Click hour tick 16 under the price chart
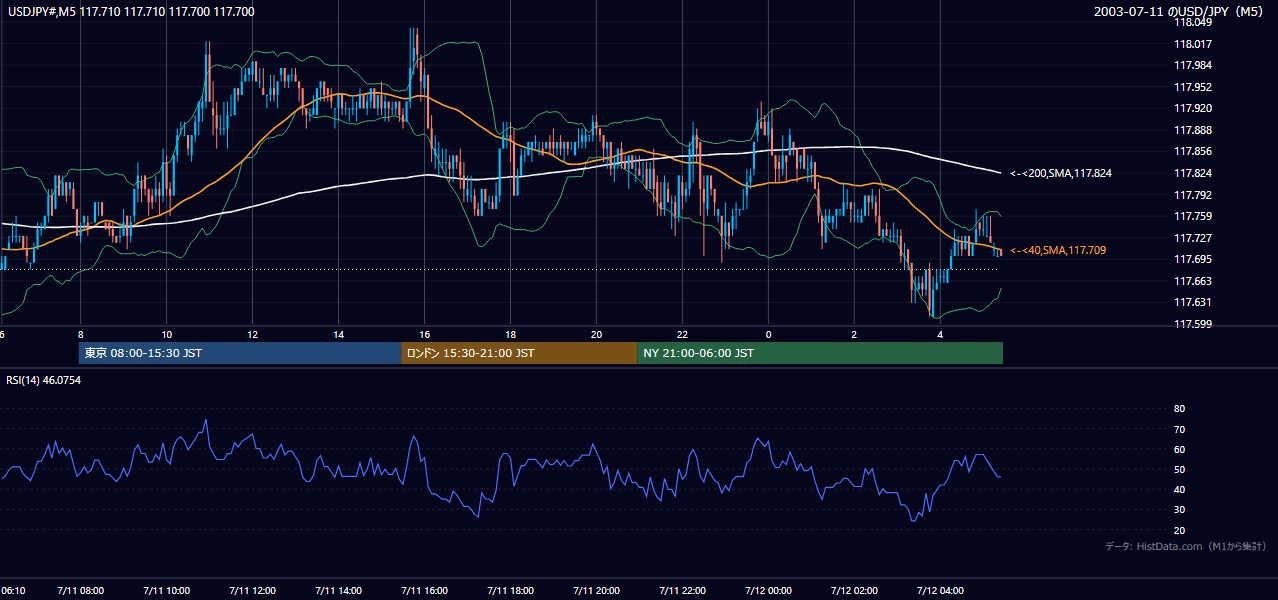 tap(424, 334)
